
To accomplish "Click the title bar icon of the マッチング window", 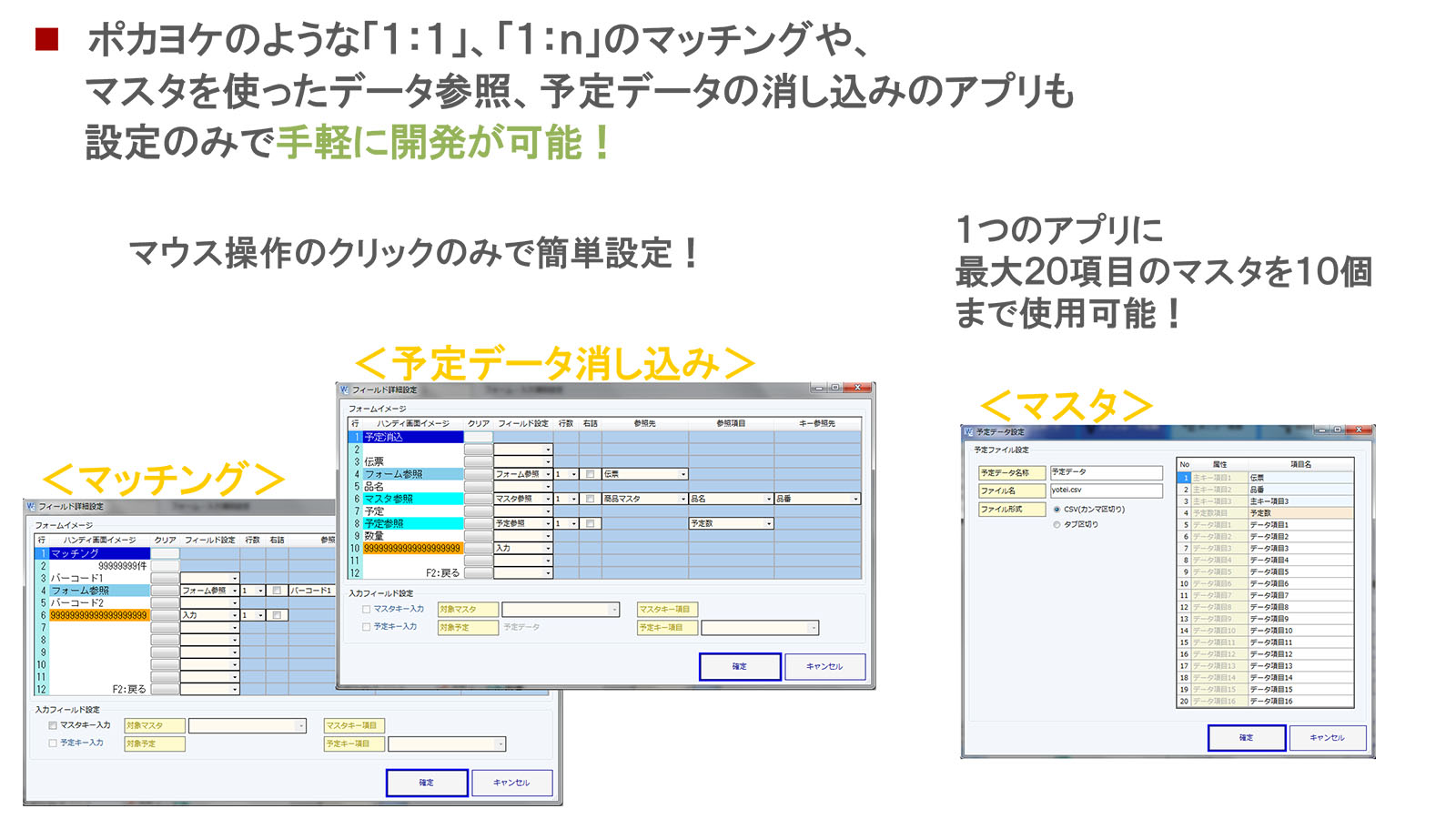I will [x=31, y=506].
